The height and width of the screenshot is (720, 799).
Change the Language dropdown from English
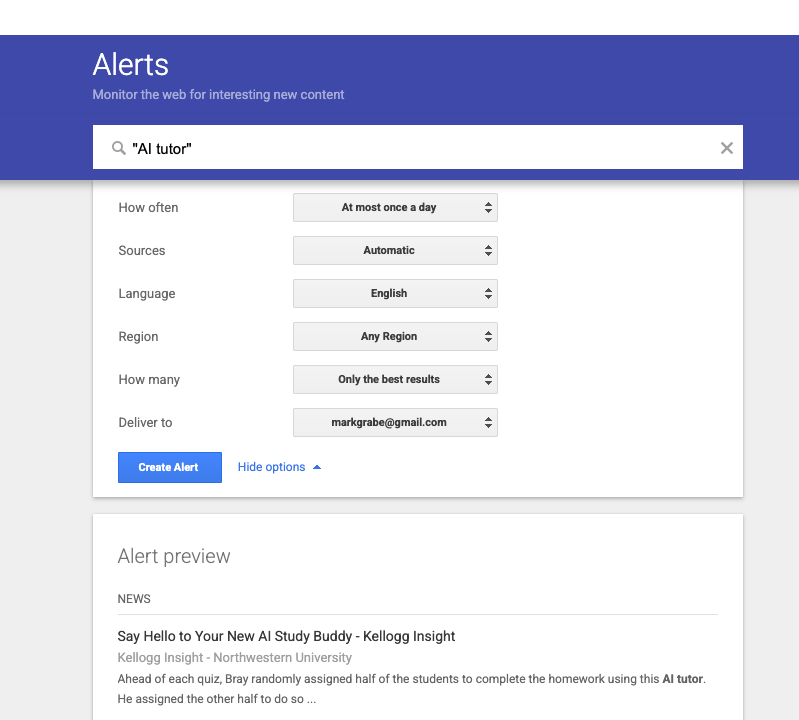394,294
